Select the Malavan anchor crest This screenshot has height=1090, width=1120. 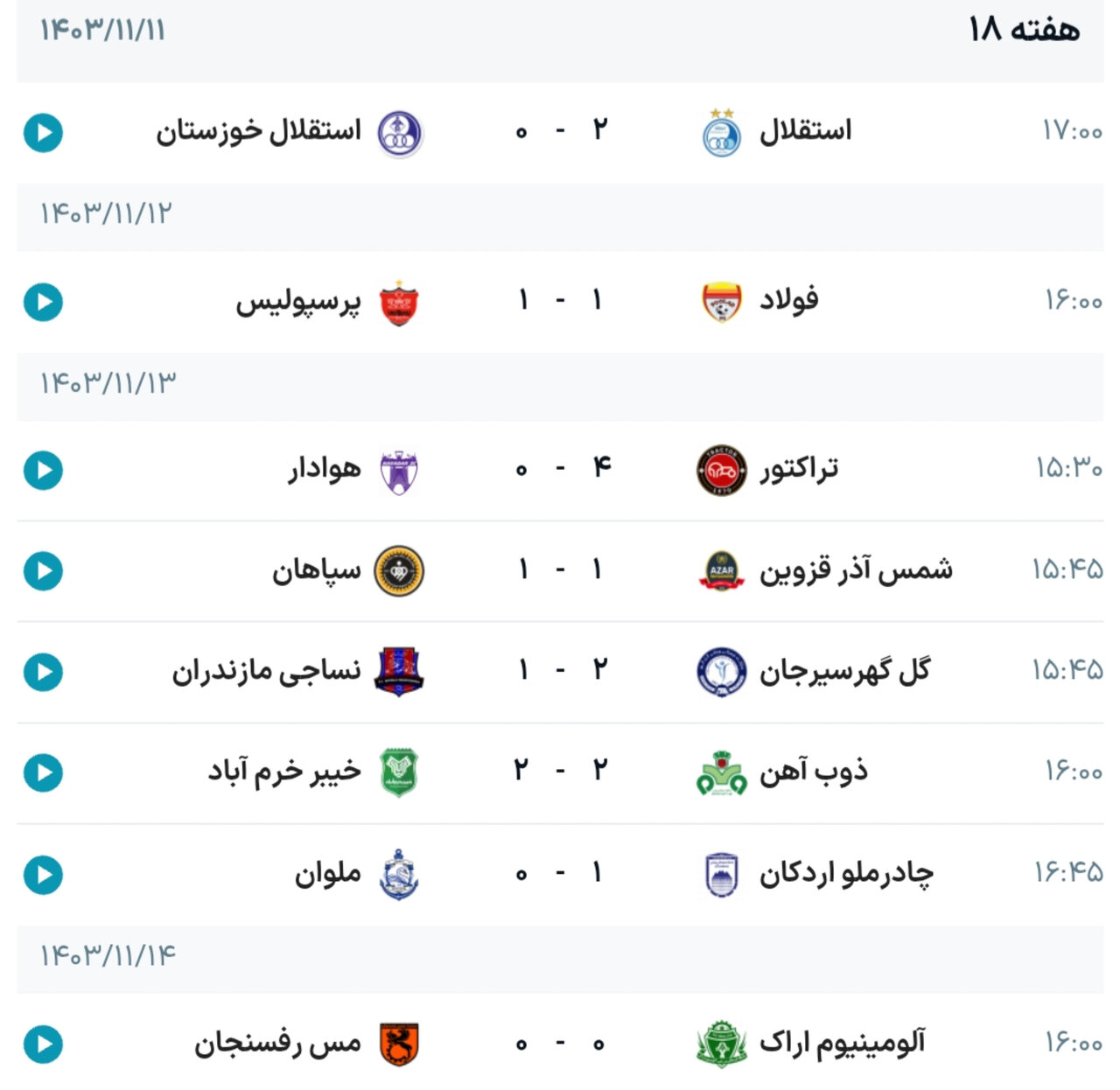[x=399, y=874]
